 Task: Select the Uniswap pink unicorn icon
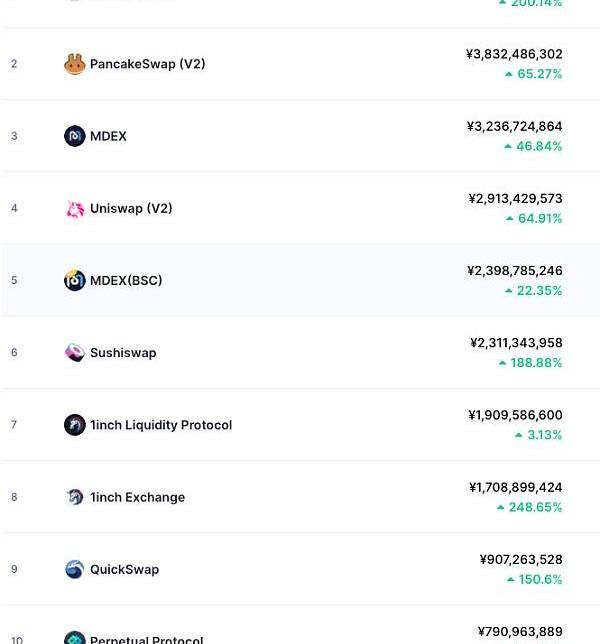75,209
